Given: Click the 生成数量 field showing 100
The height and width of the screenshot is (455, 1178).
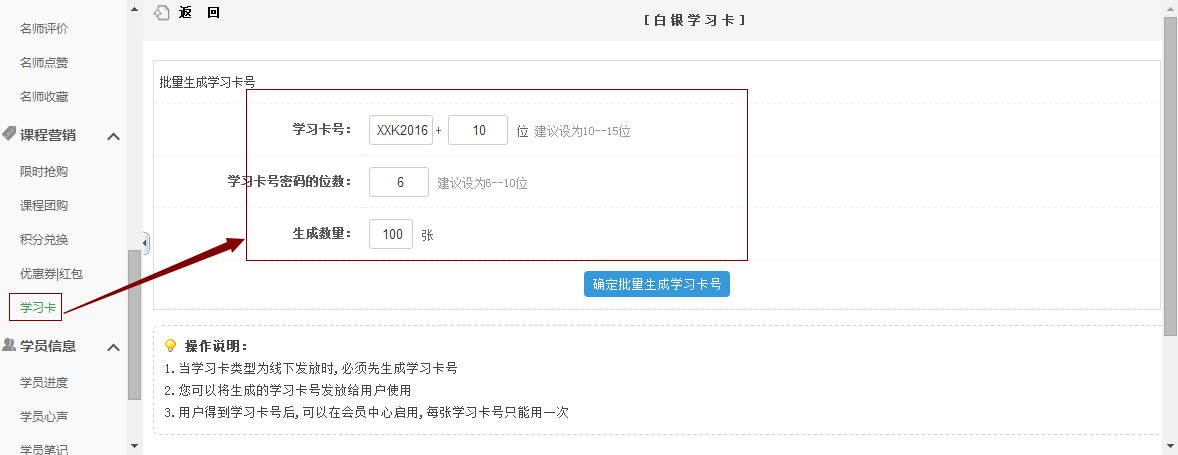Looking at the screenshot, I should click(x=391, y=234).
